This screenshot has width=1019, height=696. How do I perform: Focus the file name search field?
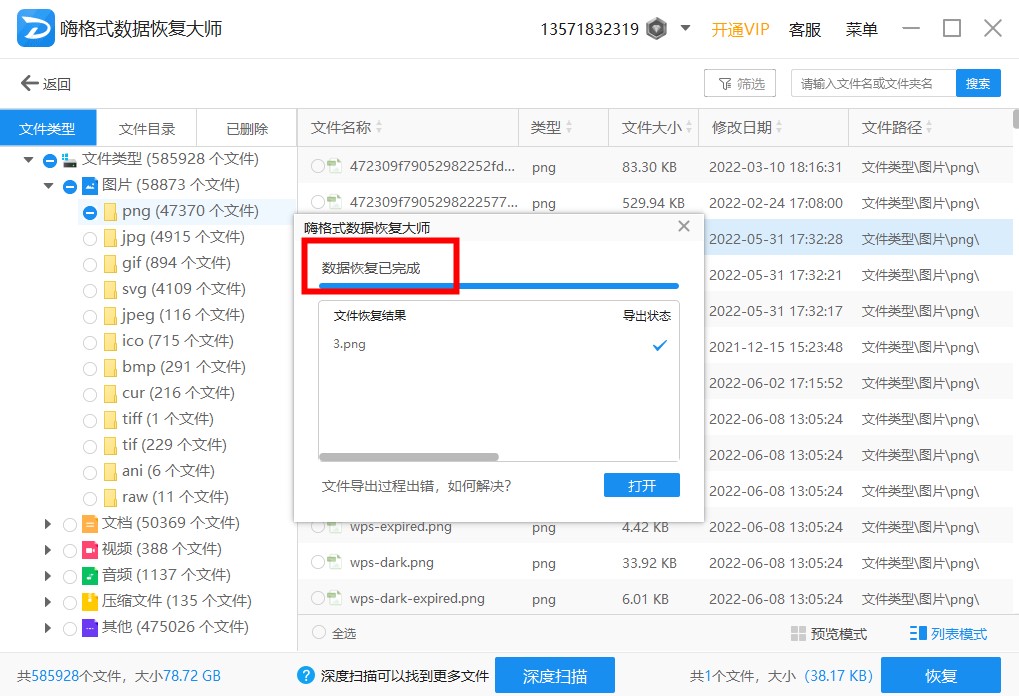click(873, 83)
